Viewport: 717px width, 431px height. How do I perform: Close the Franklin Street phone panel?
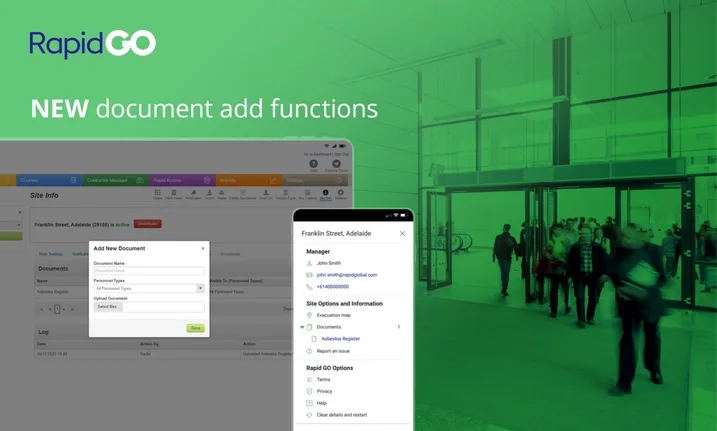pos(402,234)
